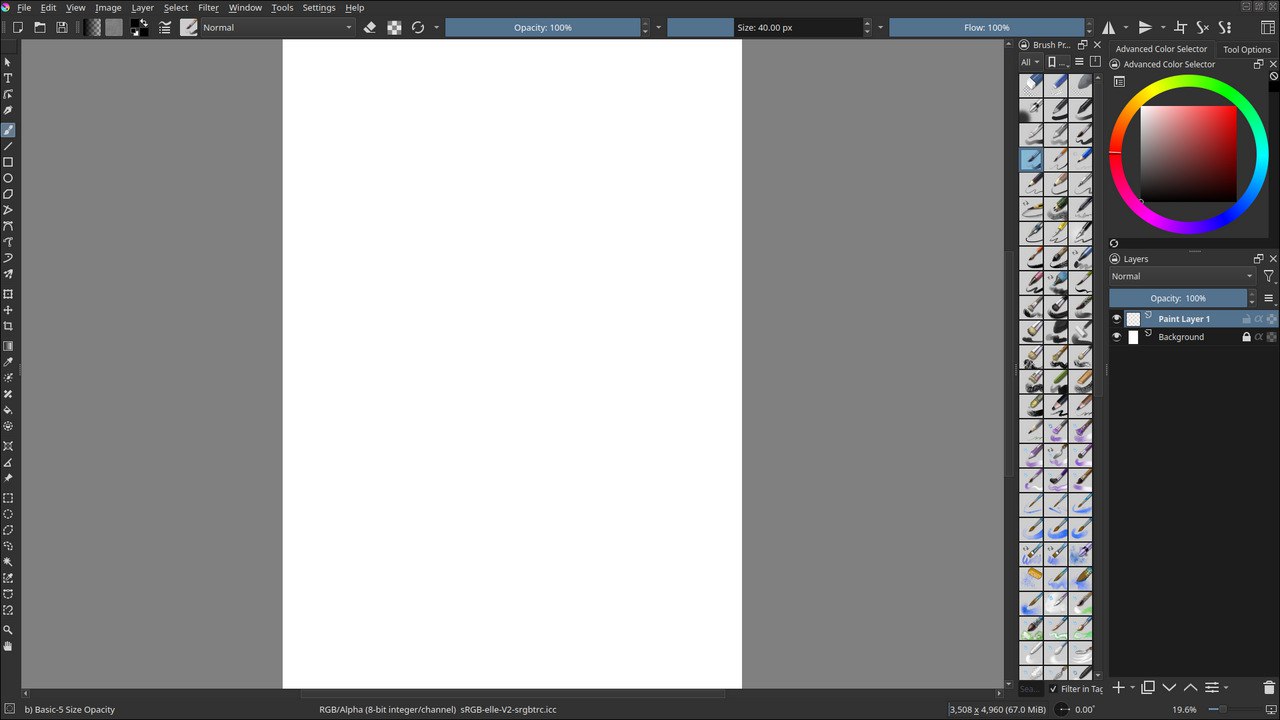Unlock the Background layer using its padlock
Screen dimensions: 1280x720
(x=1246, y=337)
